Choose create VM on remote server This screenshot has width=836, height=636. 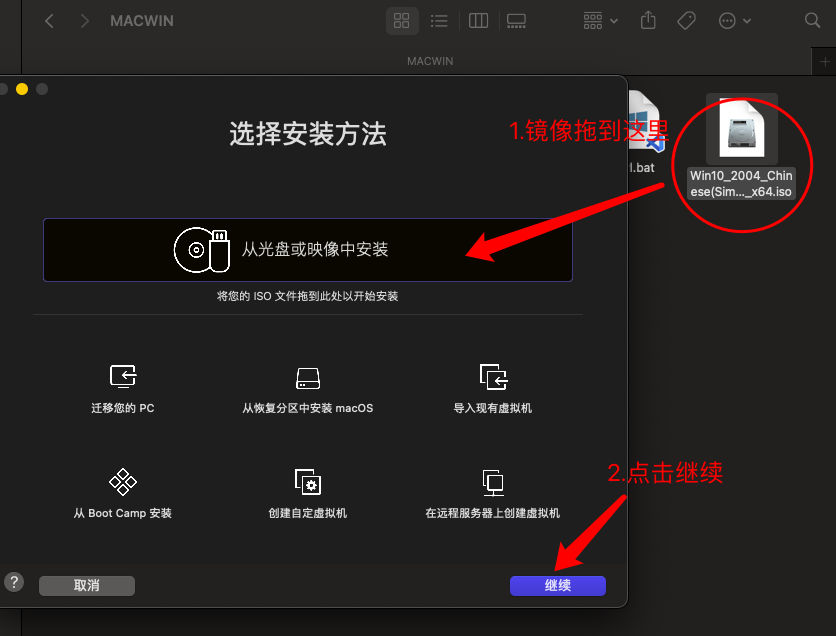coord(493,494)
